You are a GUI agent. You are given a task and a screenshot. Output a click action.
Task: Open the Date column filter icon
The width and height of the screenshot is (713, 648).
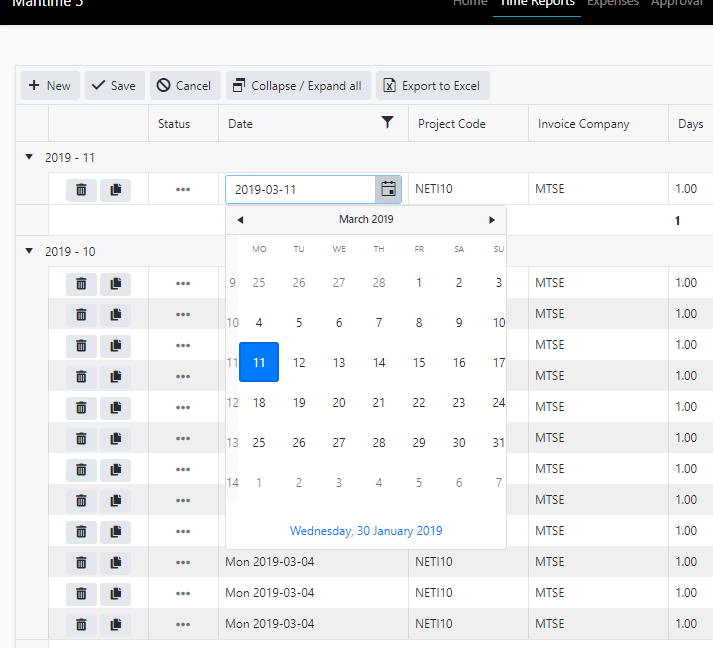pos(387,122)
